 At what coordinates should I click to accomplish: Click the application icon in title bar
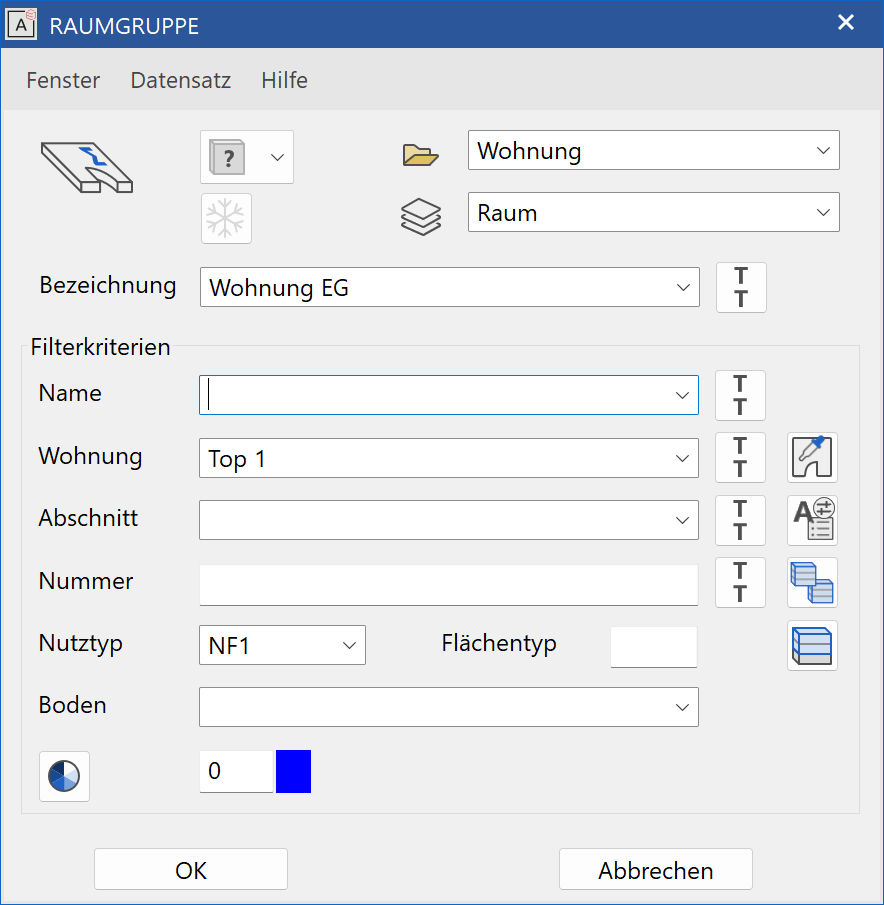tap(21, 24)
